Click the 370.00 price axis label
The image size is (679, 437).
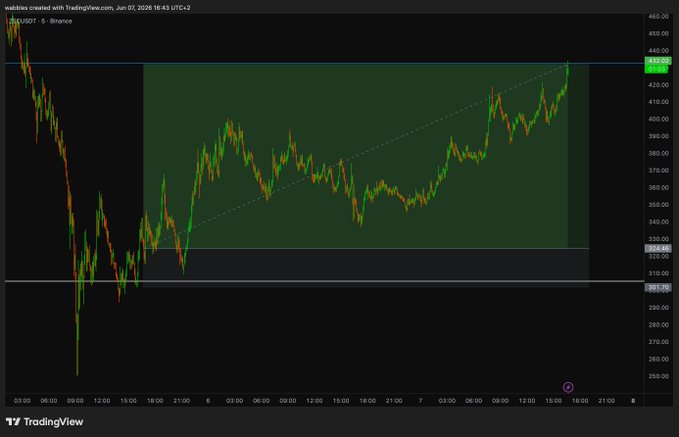658,171
